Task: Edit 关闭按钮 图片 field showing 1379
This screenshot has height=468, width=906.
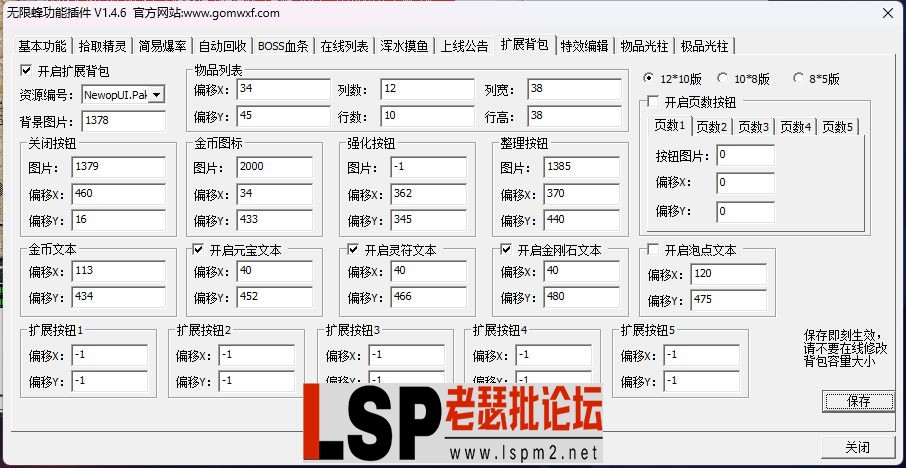Action: pos(119,168)
